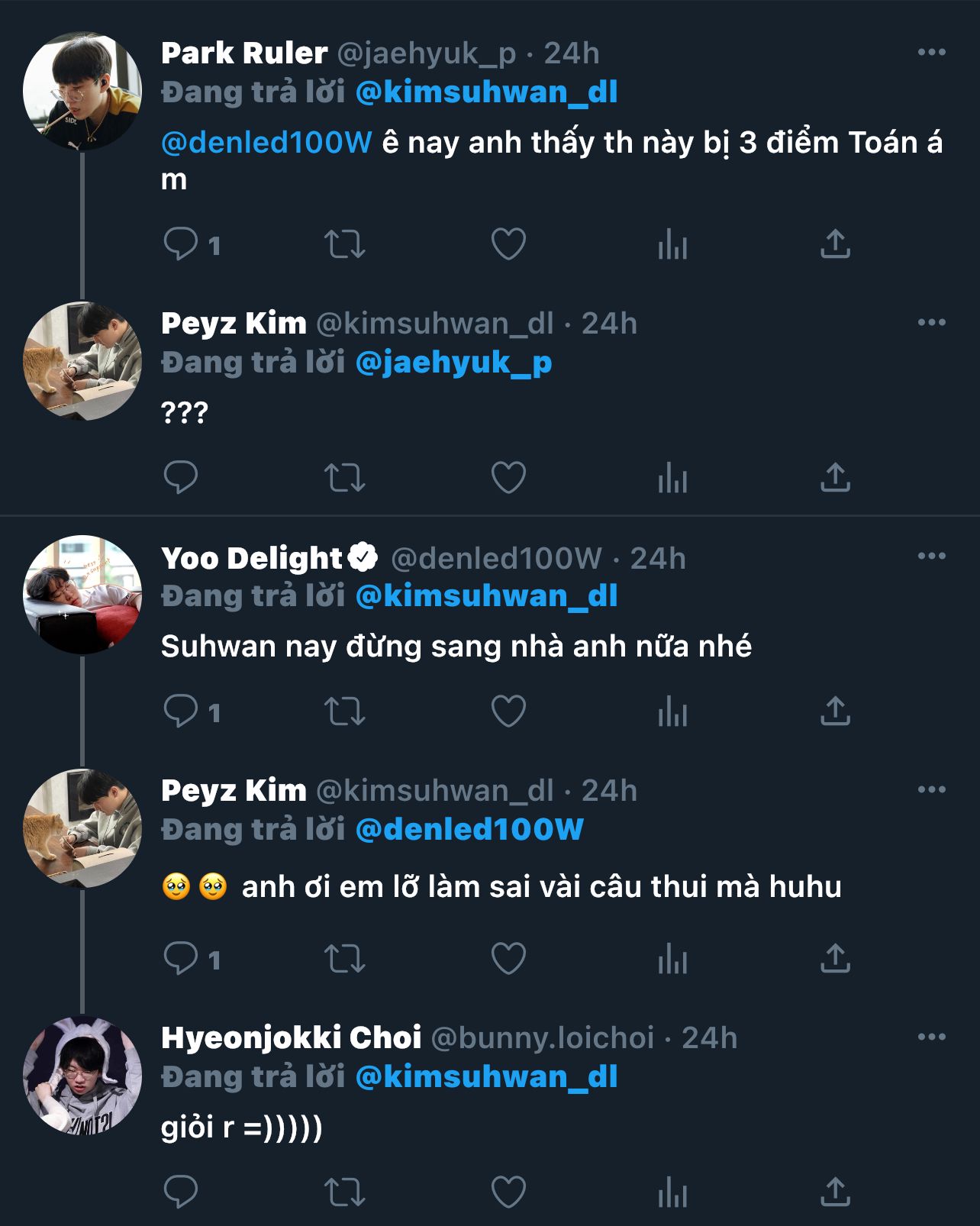Image resolution: width=980 pixels, height=1226 pixels.
Task: Reply to Yoo Delight's tweet
Action: coord(181,711)
